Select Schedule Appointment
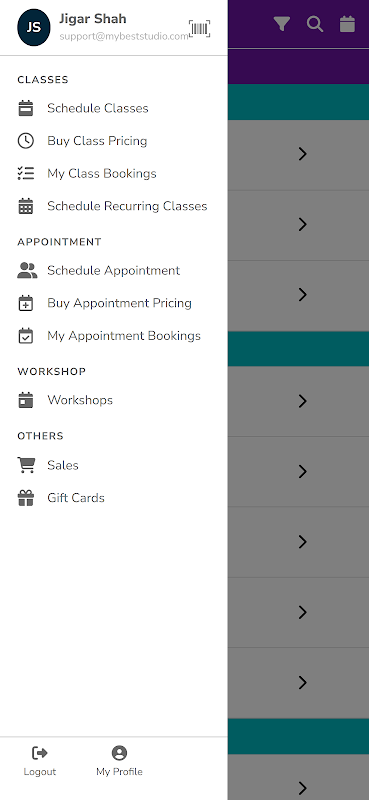This screenshot has width=369, height=800. (113, 270)
